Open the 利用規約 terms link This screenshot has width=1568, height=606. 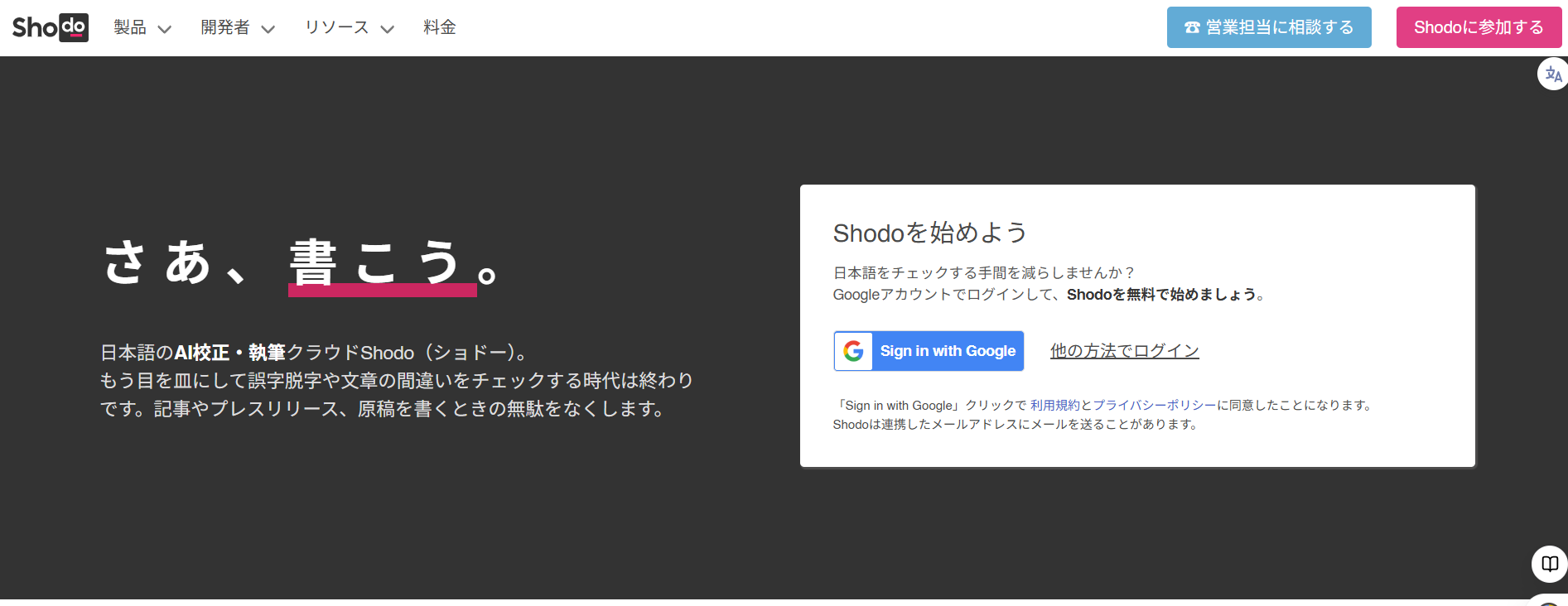tap(1054, 406)
